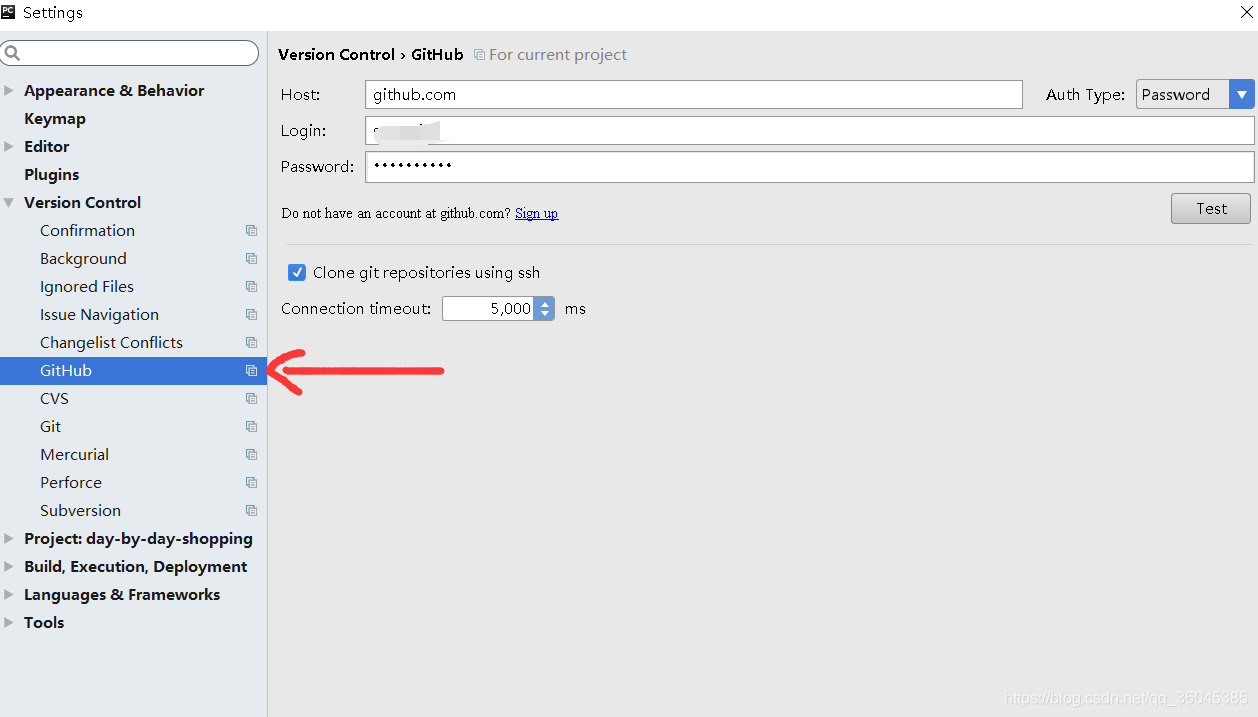This screenshot has height=717, width=1258.
Task: Collapse the Version Control section
Action: [x=8, y=202]
